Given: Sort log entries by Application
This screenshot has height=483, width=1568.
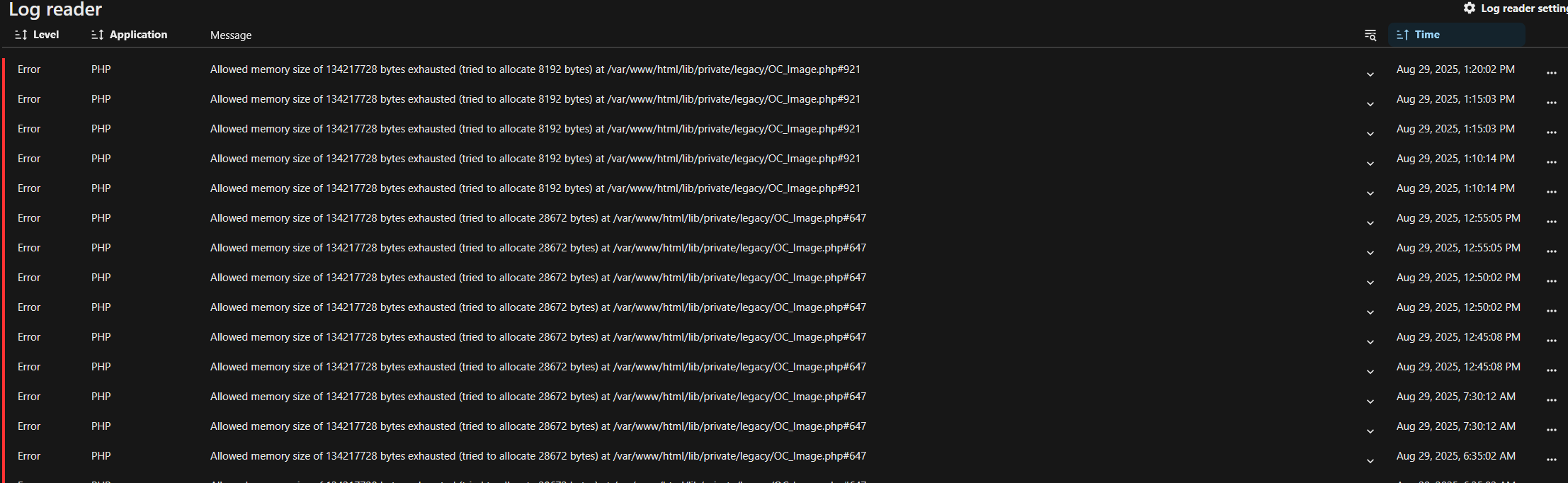Looking at the screenshot, I should click(130, 35).
